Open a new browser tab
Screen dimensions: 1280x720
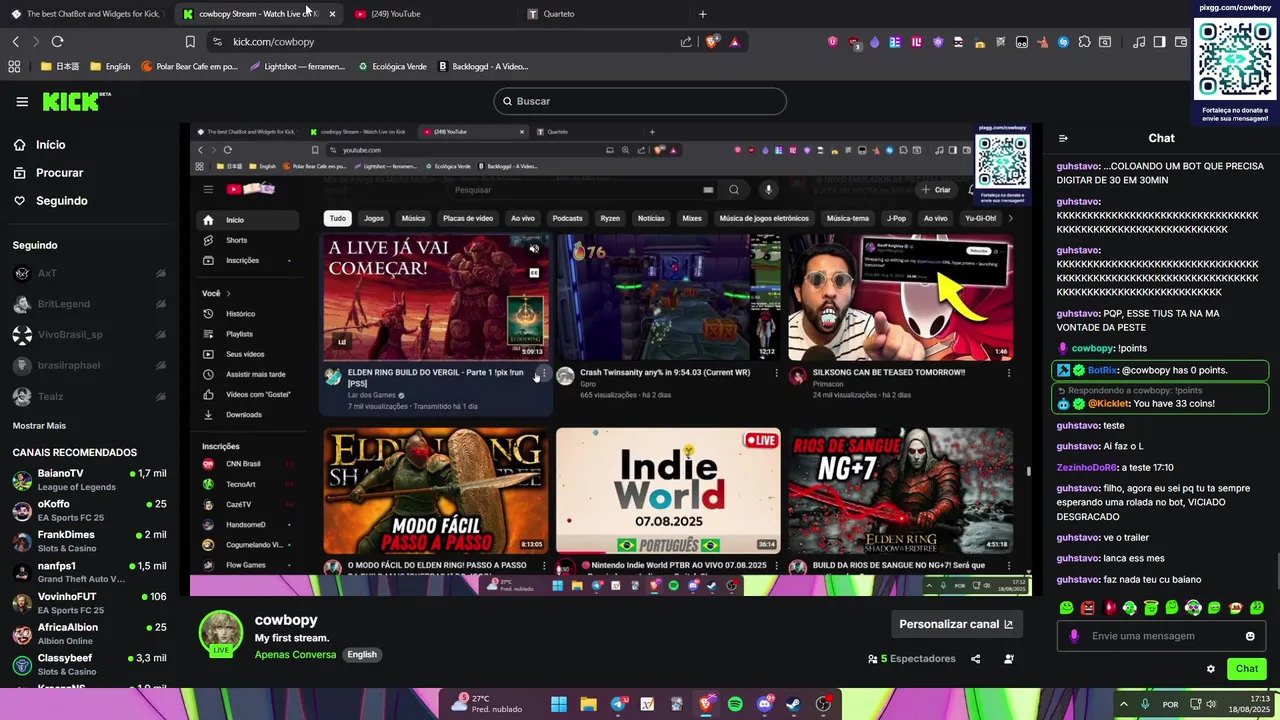coord(702,14)
